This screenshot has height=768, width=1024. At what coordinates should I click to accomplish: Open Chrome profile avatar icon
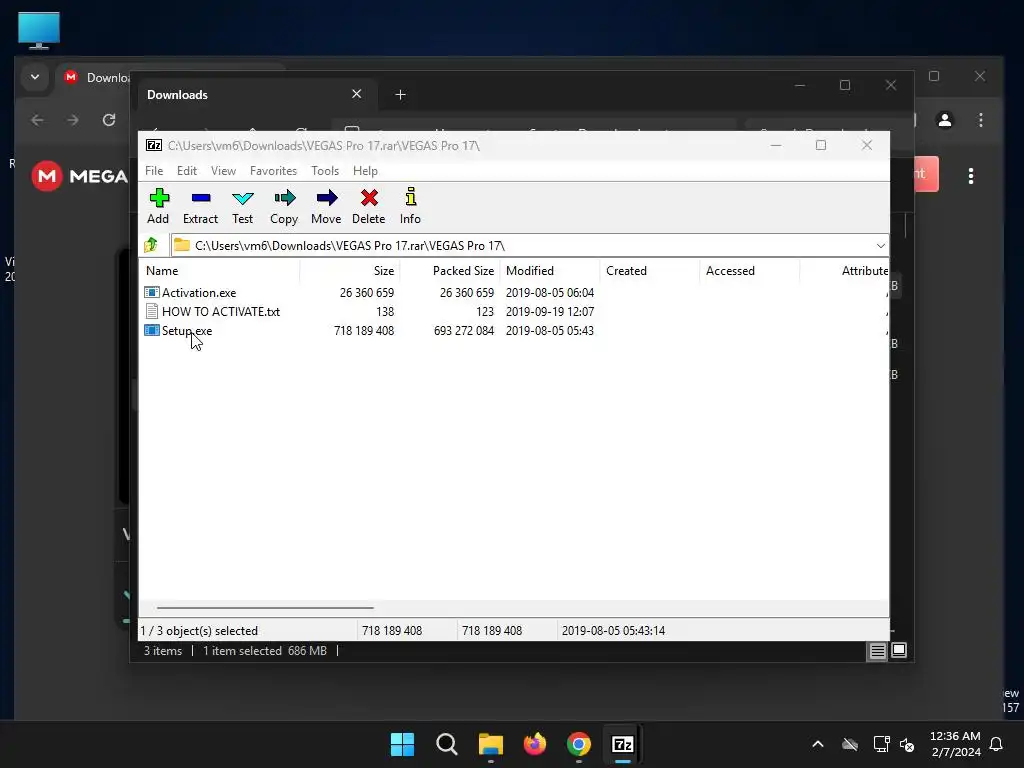(945, 120)
